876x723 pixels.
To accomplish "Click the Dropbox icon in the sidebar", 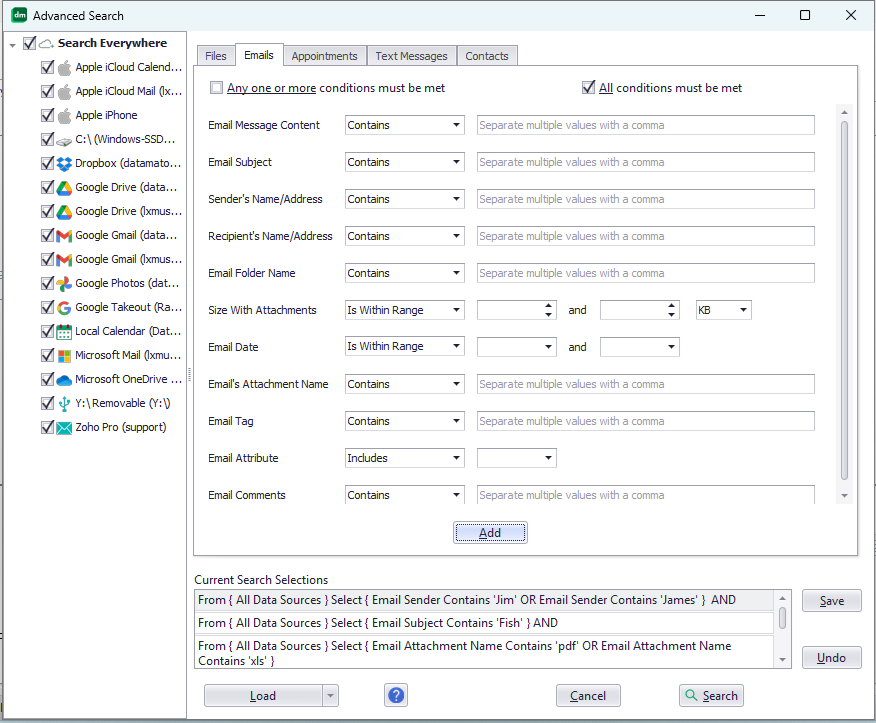I will [62, 163].
